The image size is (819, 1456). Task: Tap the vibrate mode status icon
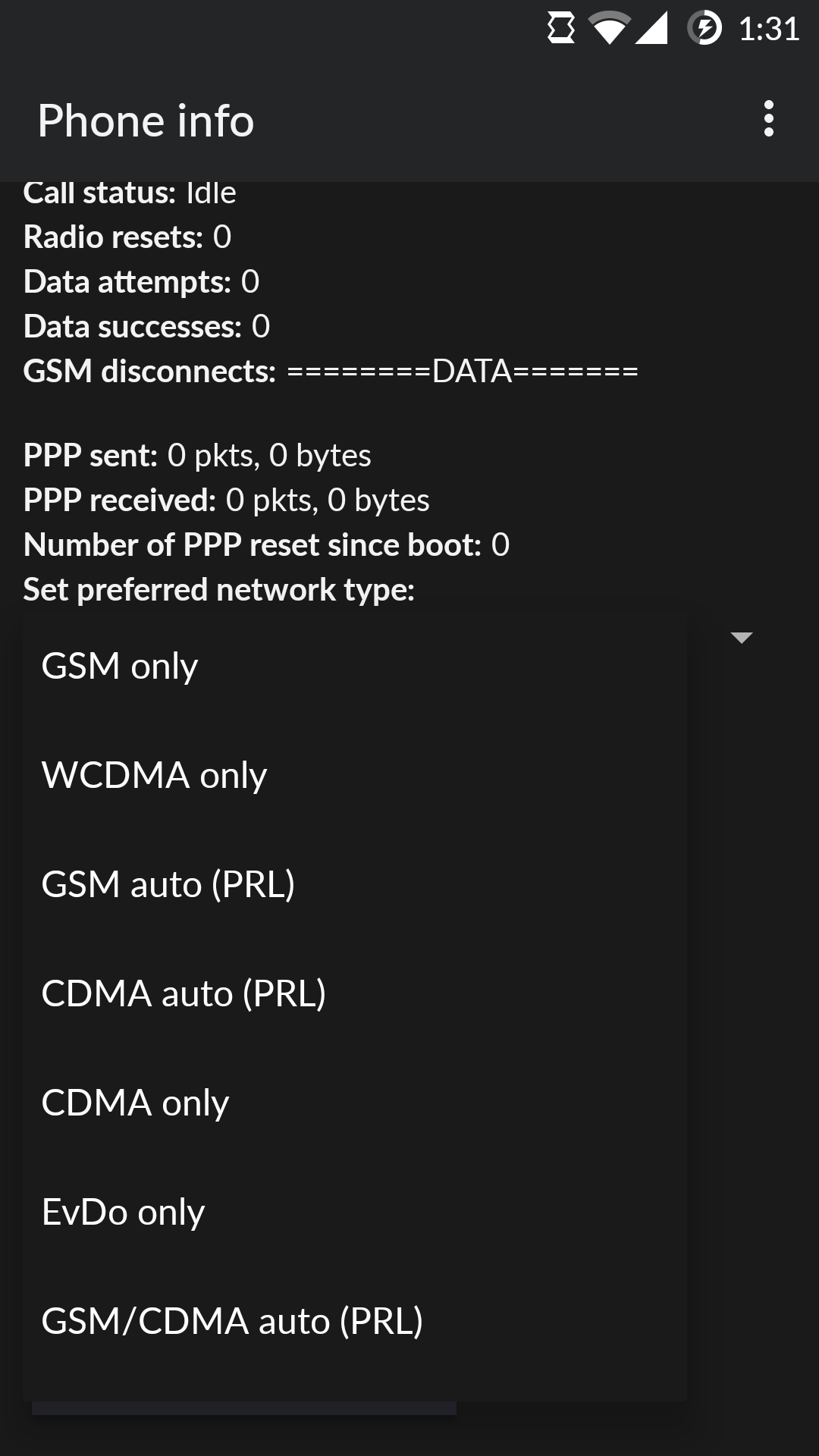tap(560, 29)
